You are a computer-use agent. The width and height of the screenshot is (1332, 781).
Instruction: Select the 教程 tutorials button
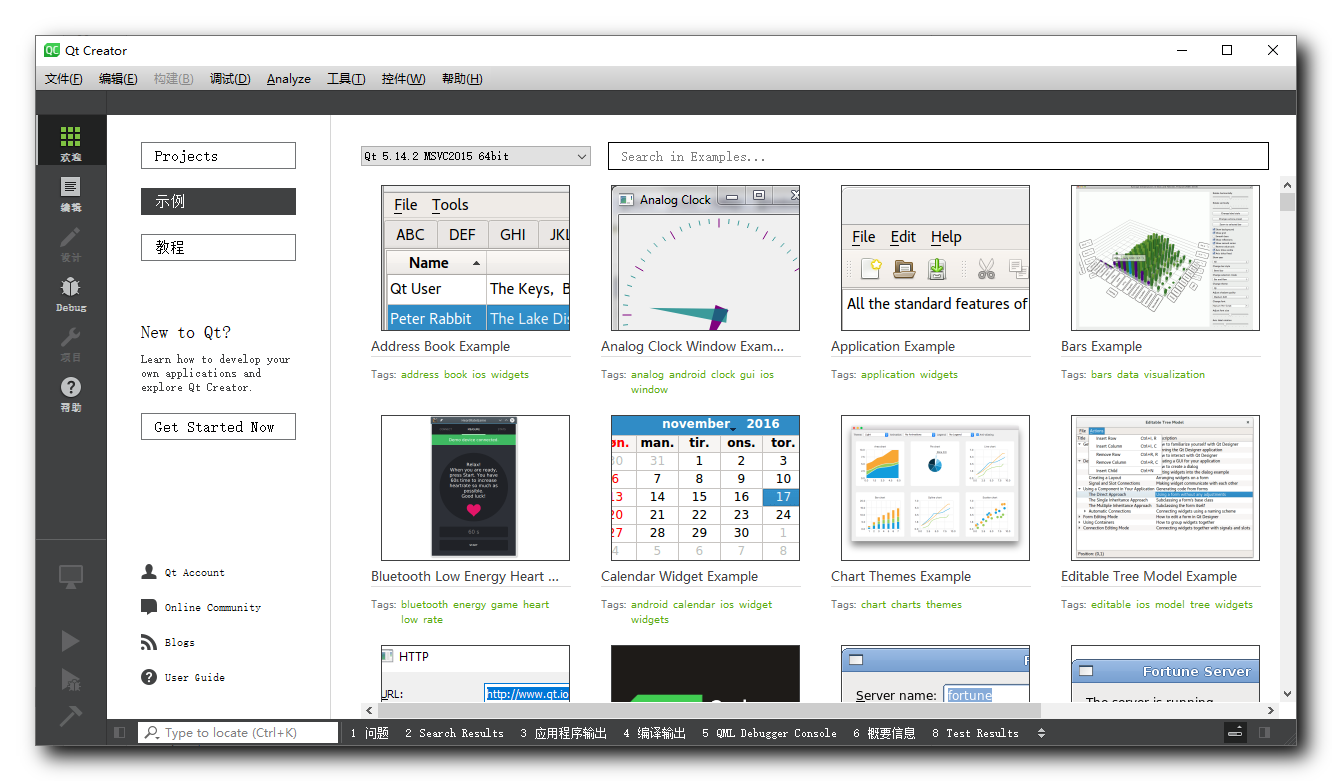point(218,247)
